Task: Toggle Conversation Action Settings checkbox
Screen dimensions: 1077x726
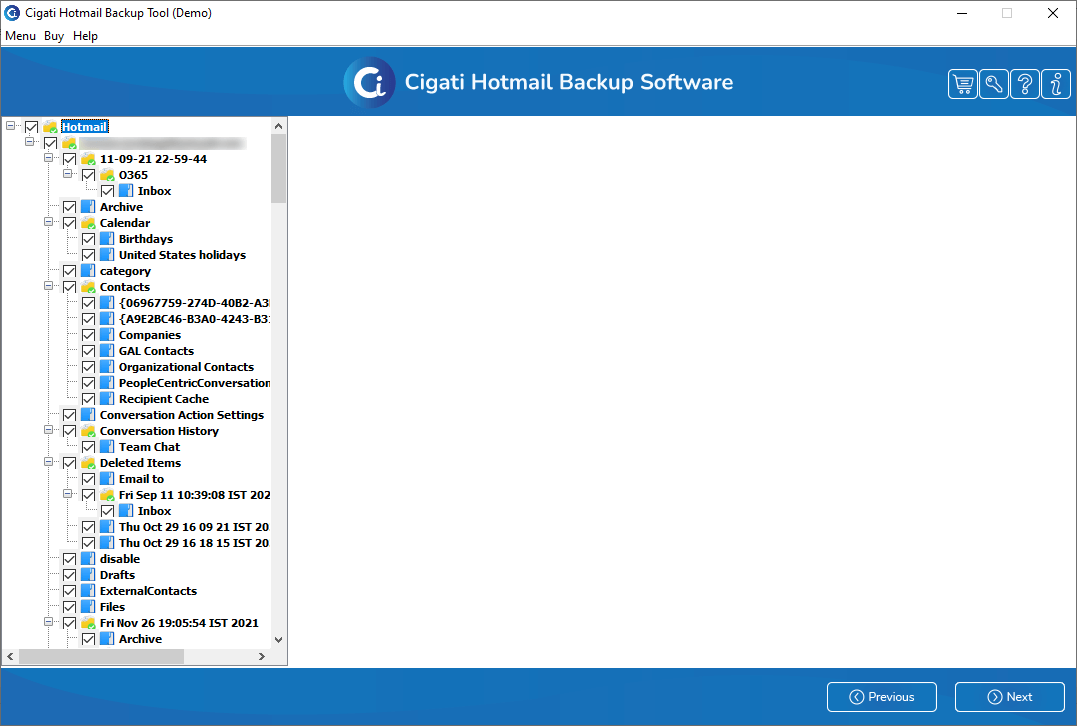Action: tap(69, 415)
